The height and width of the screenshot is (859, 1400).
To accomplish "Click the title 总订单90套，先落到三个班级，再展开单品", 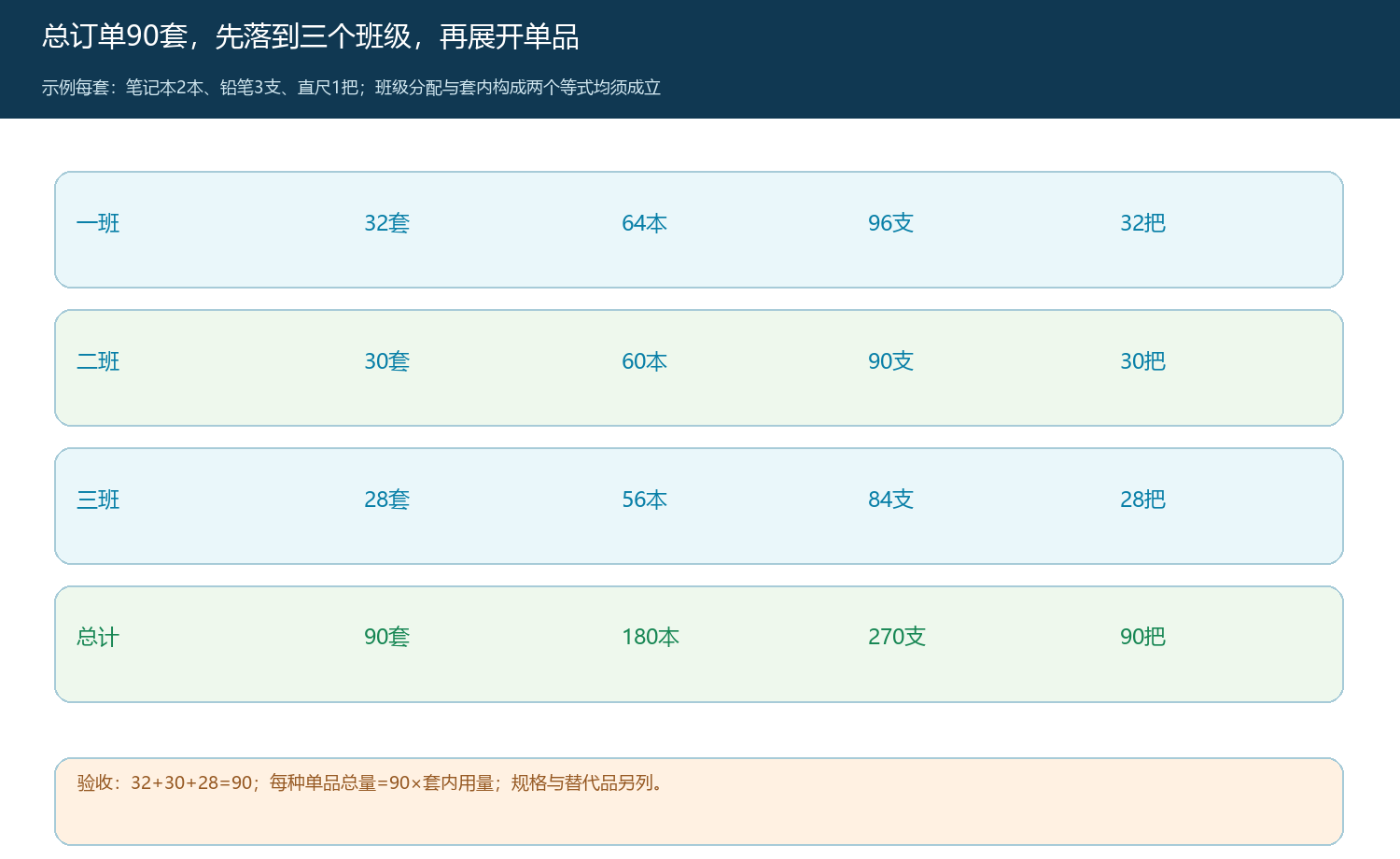I will pos(311,36).
